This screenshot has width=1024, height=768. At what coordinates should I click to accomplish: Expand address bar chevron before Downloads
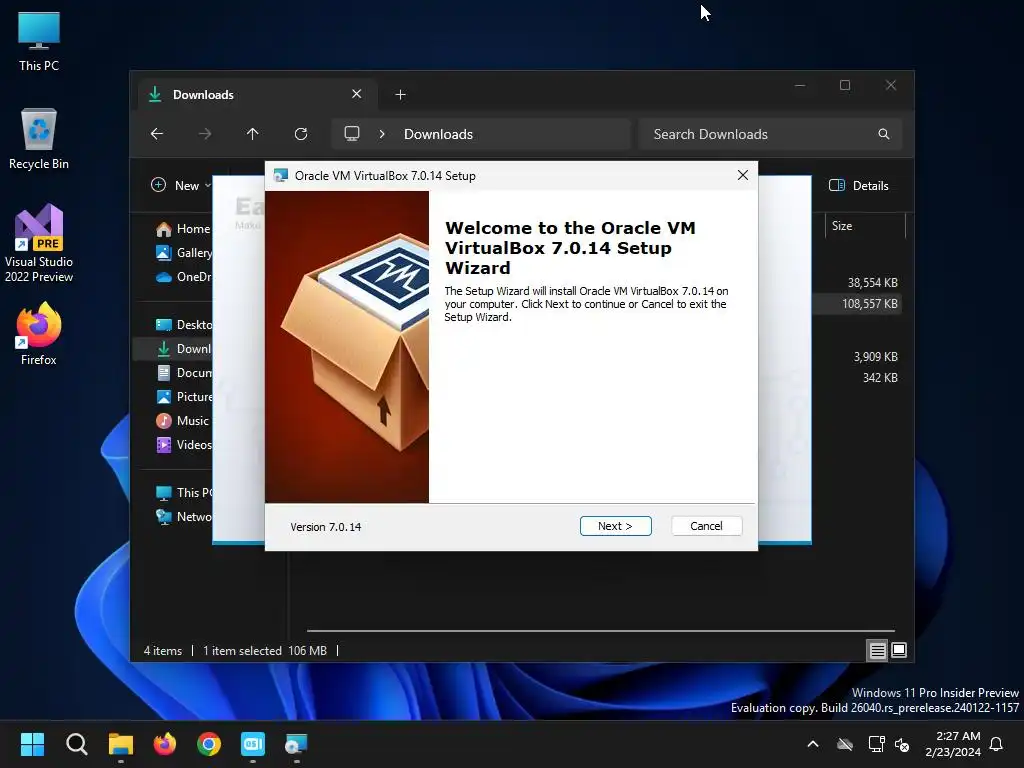coord(382,134)
